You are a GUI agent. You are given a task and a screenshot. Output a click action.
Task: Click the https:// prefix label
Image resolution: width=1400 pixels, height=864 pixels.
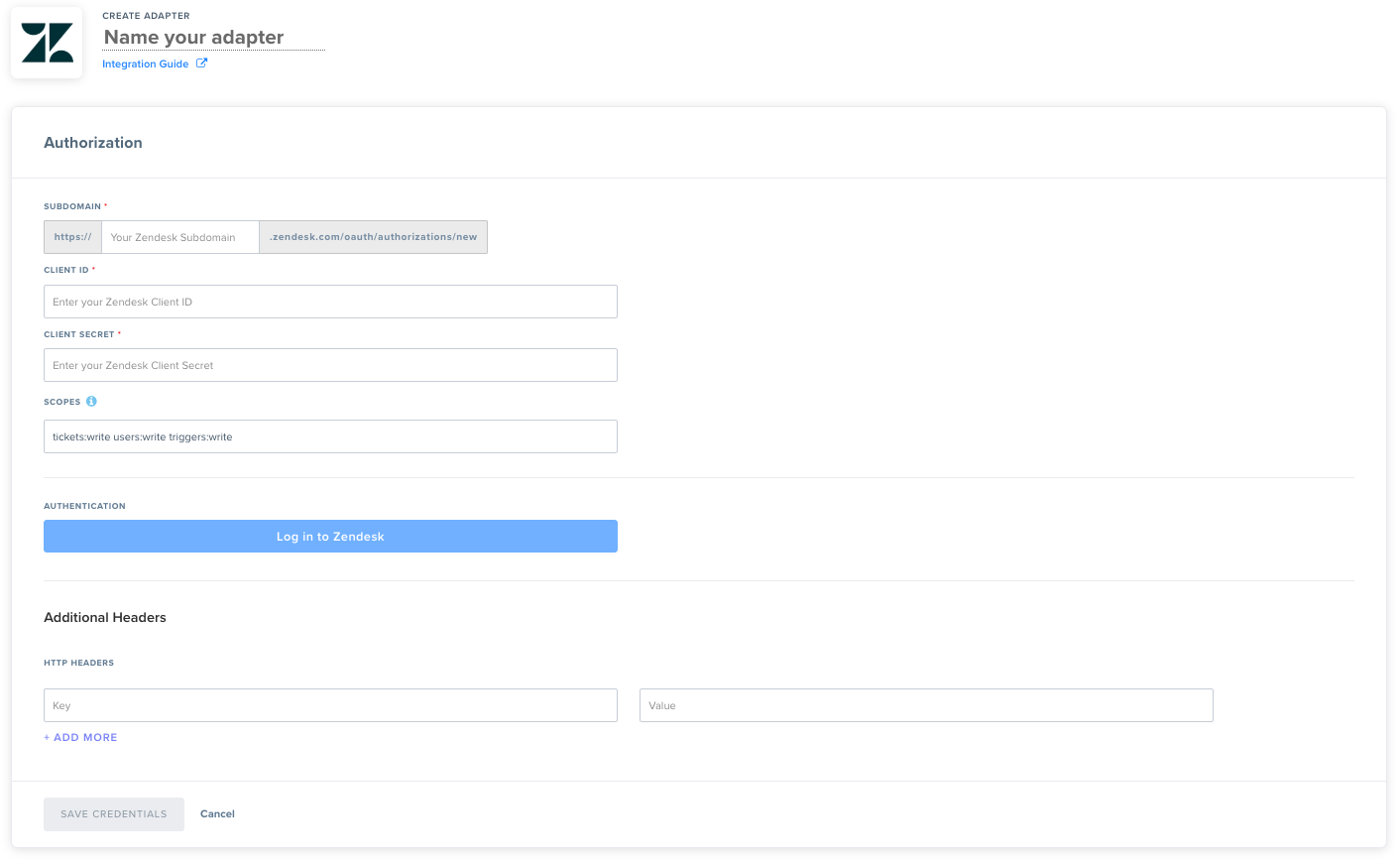tap(73, 237)
